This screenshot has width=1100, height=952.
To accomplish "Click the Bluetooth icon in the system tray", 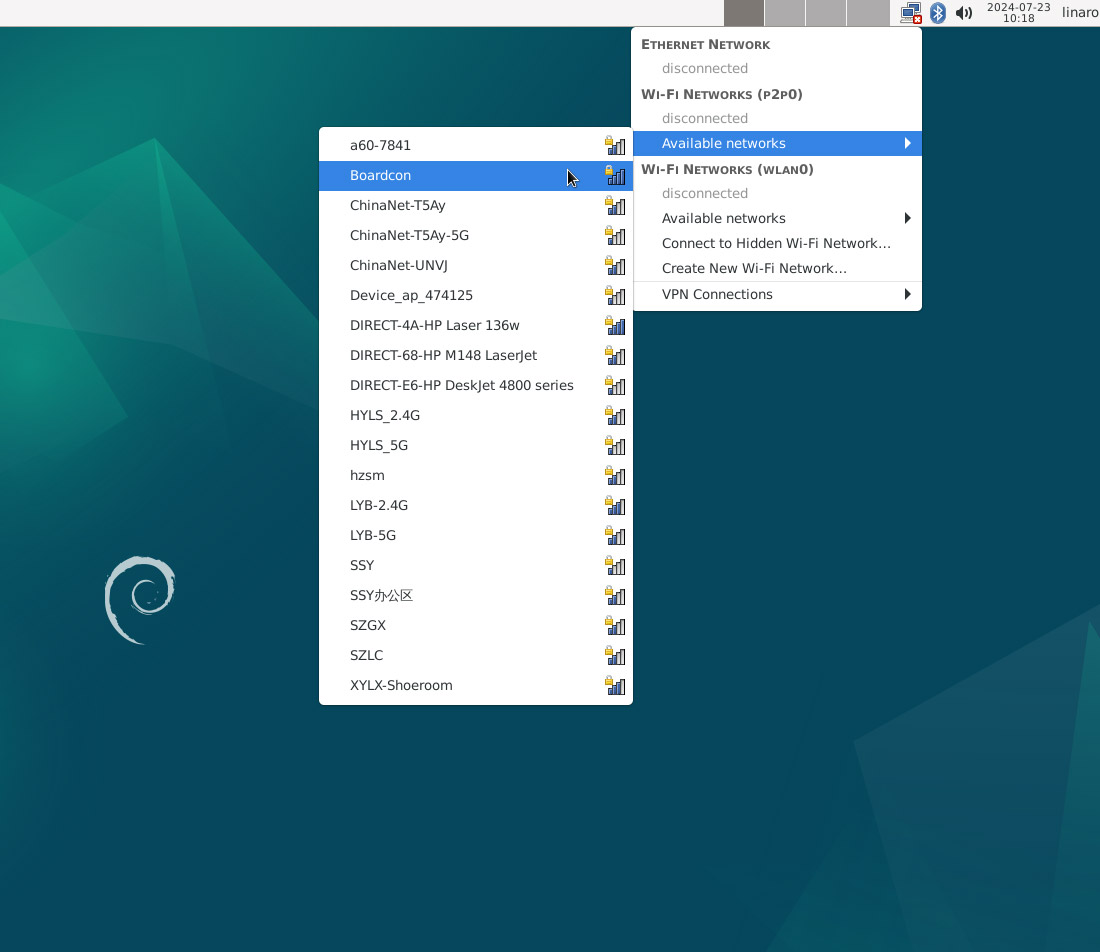I will pos(938,13).
